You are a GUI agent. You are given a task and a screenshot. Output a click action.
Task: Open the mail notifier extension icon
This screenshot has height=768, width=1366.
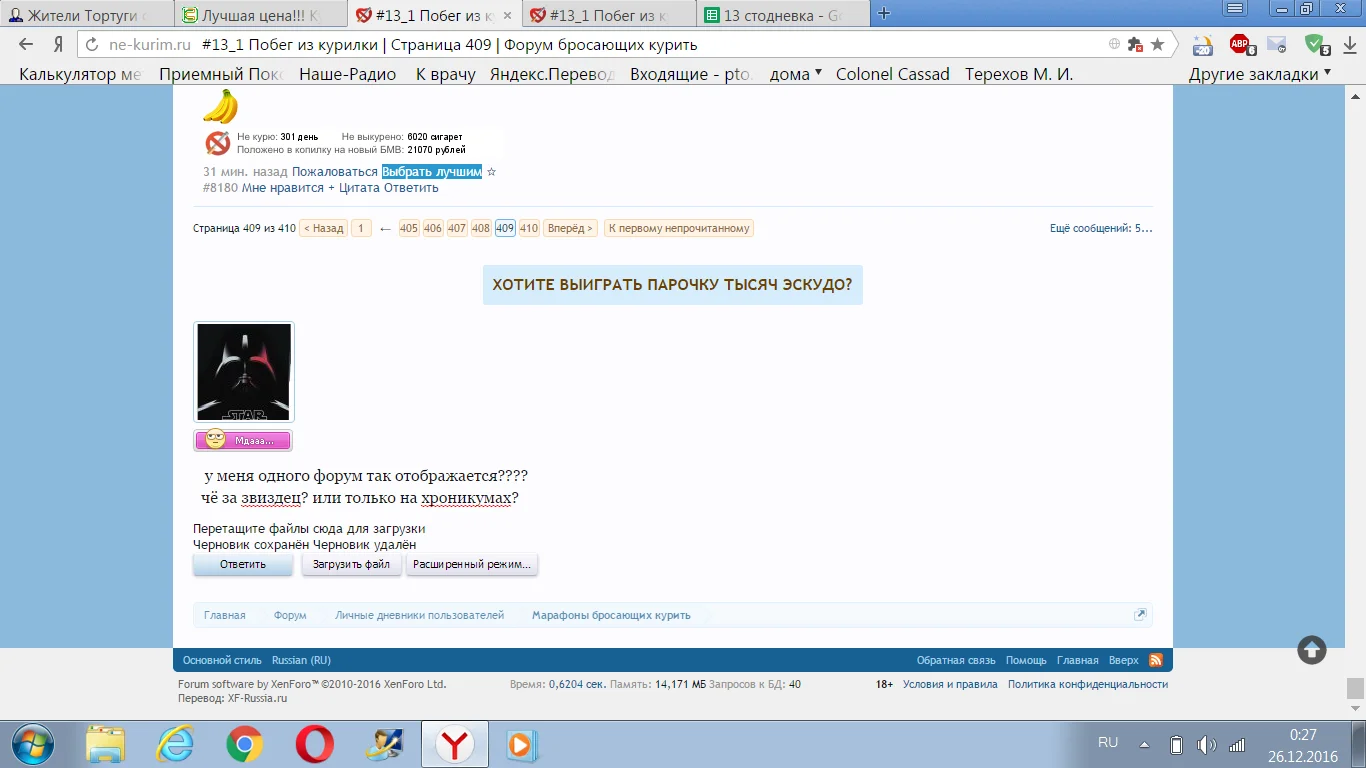click(1277, 45)
